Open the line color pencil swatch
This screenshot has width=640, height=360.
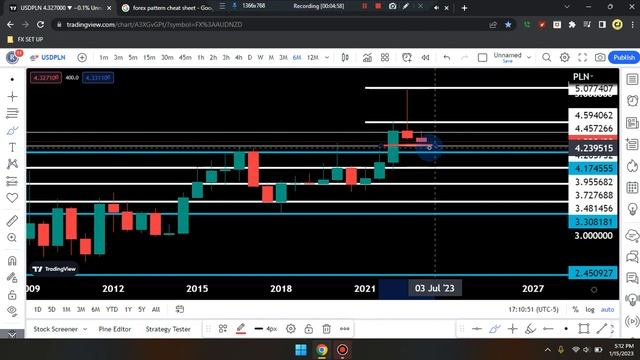click(x=241, y=329)
